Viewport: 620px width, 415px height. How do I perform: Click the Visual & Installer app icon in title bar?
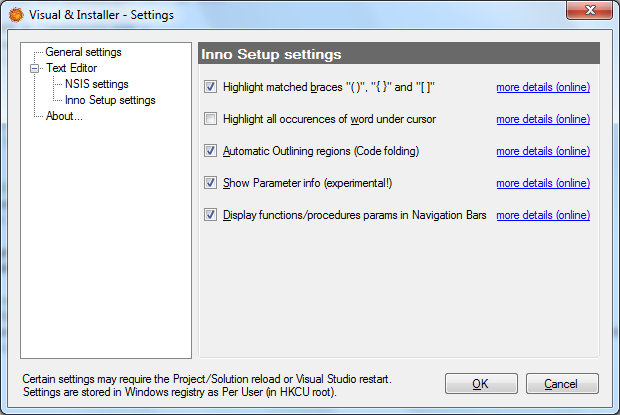[x=16, y=15]
